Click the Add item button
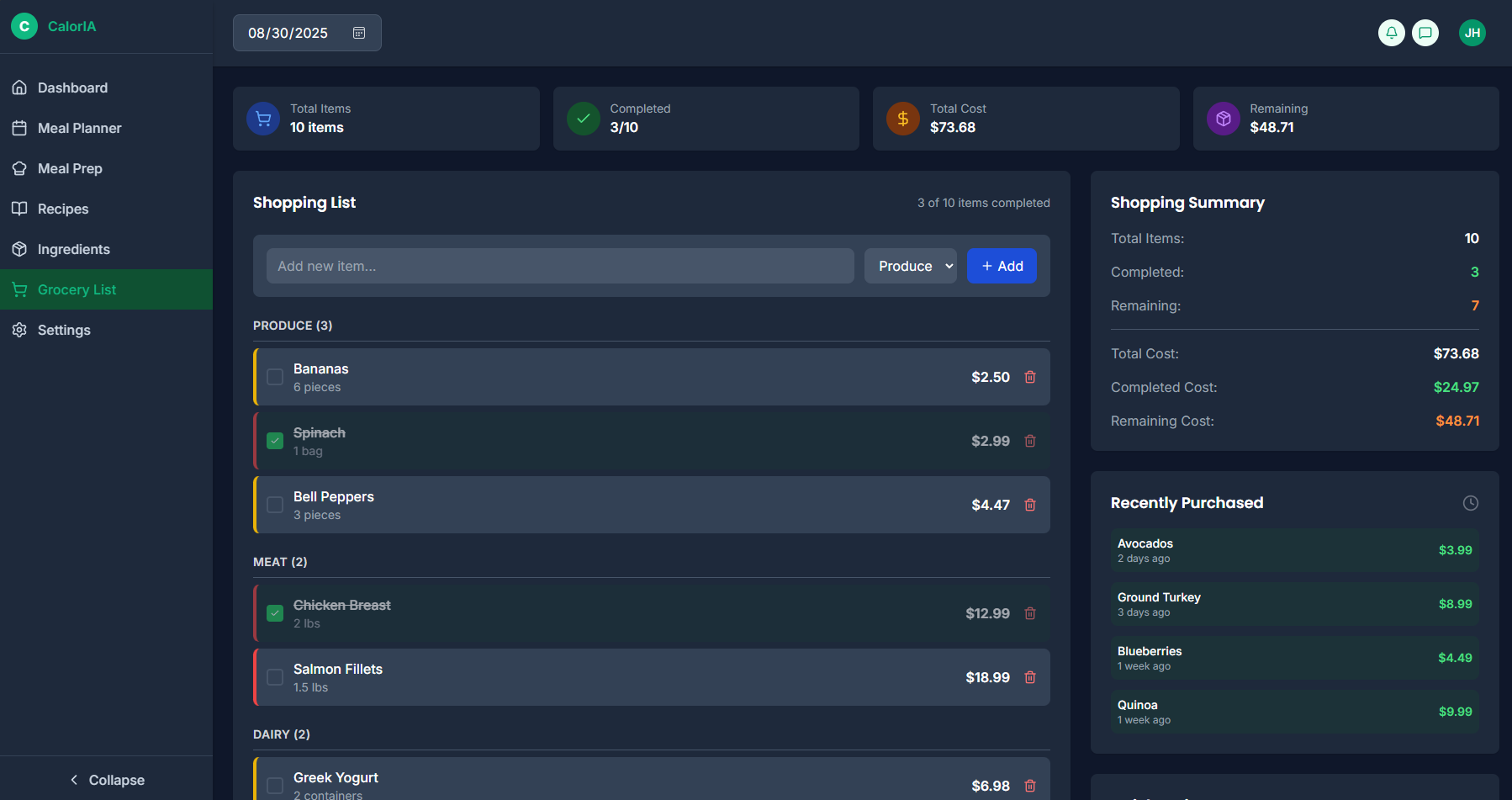Image resolution: width=1512 pixels, height=800 pixels. tap(1002, 266)
